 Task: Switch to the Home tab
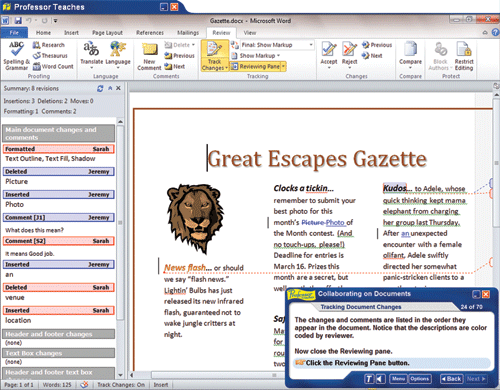click(x=43, y=33)
